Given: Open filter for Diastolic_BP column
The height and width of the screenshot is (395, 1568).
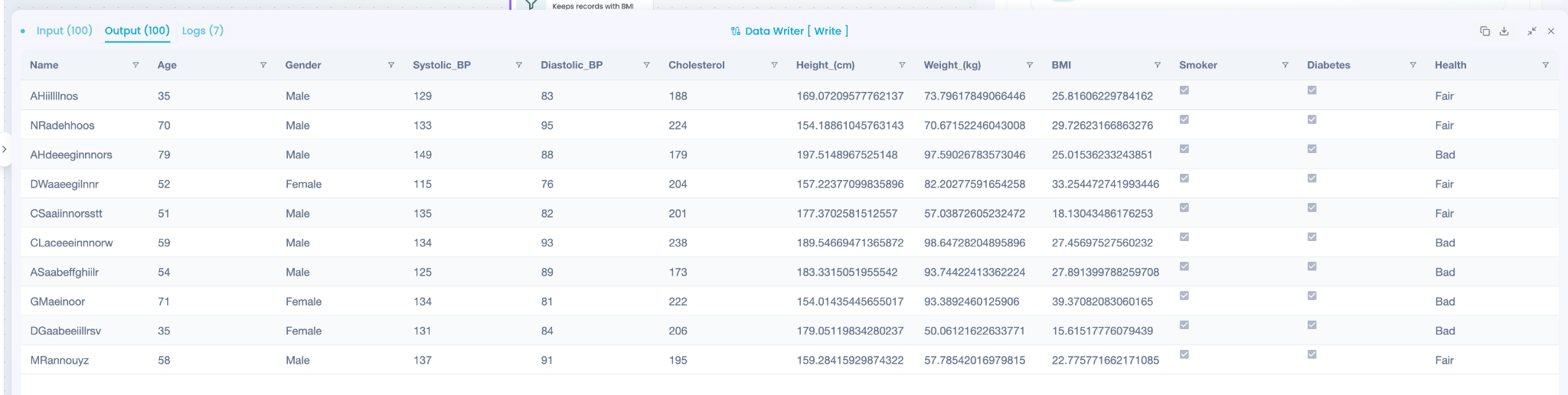Looking at the screenshot, I should [x=647, y=65].
